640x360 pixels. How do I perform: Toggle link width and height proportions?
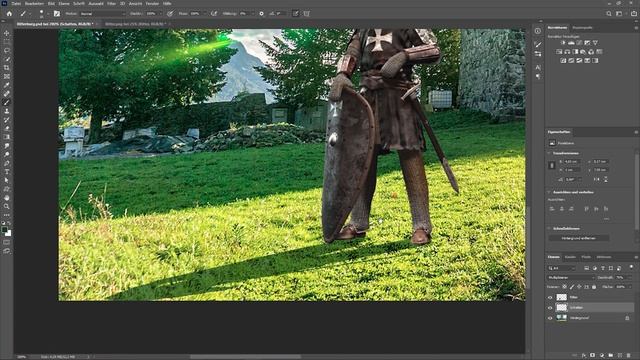552,165
